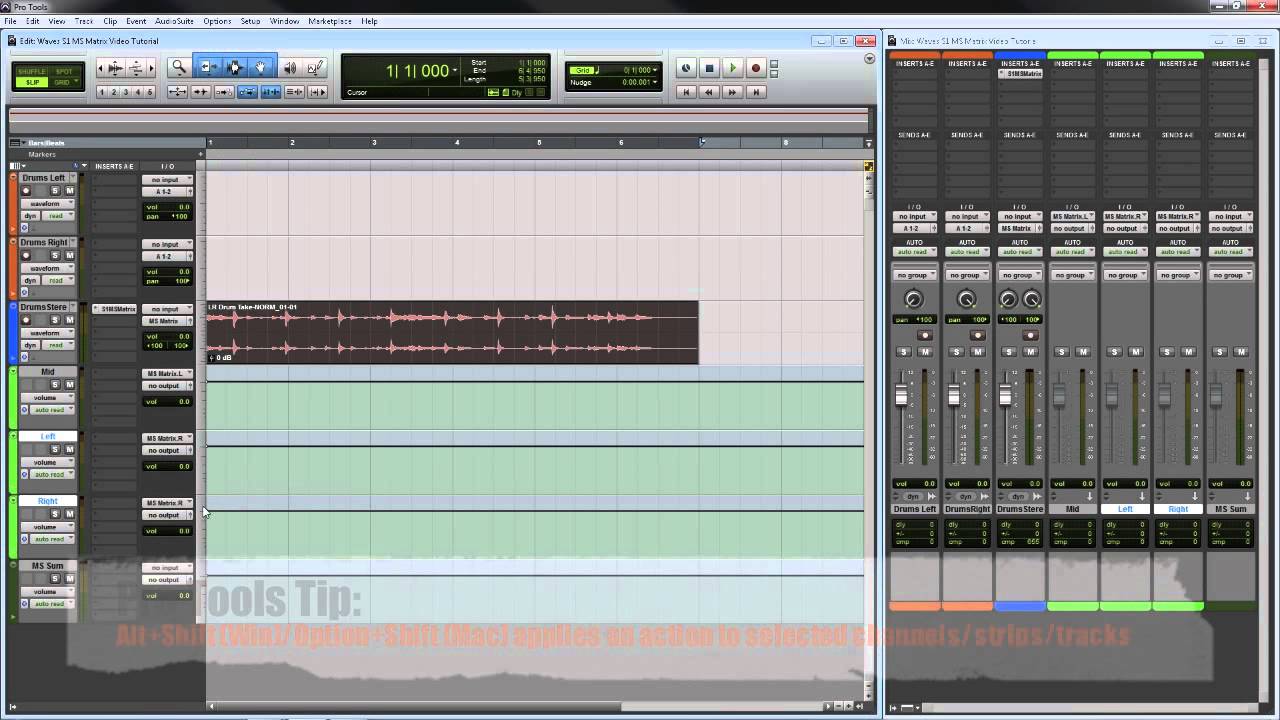Recall zoom preset 5
This screenshot has width=1280, height=720.
coord(150,92)
